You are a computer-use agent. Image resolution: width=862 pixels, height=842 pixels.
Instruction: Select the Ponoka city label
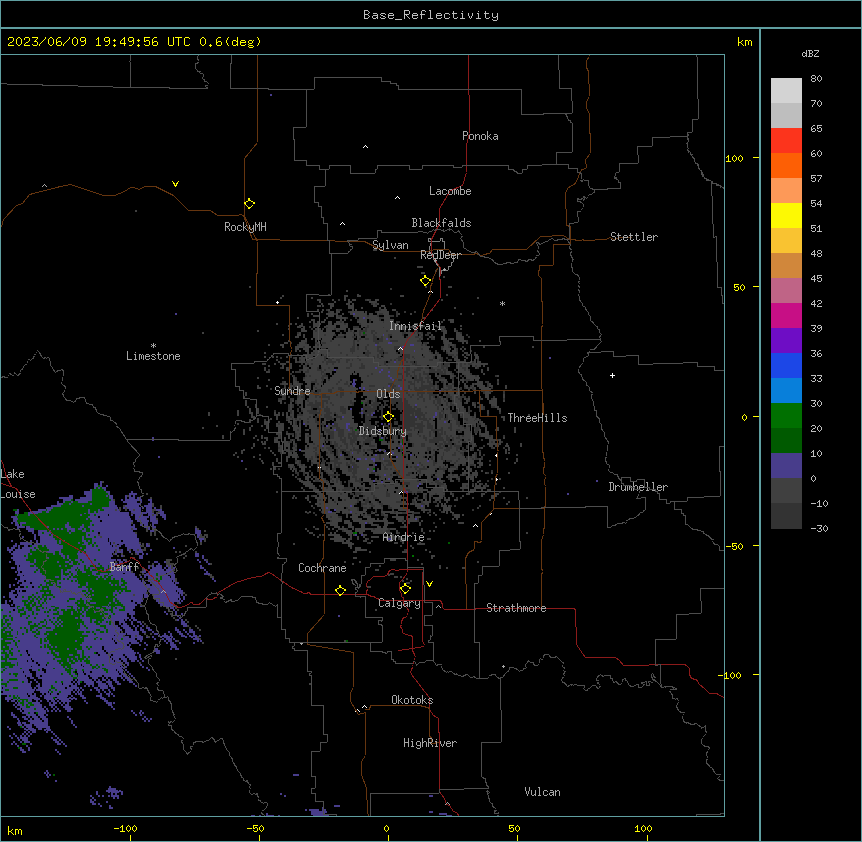click(480, 136)
